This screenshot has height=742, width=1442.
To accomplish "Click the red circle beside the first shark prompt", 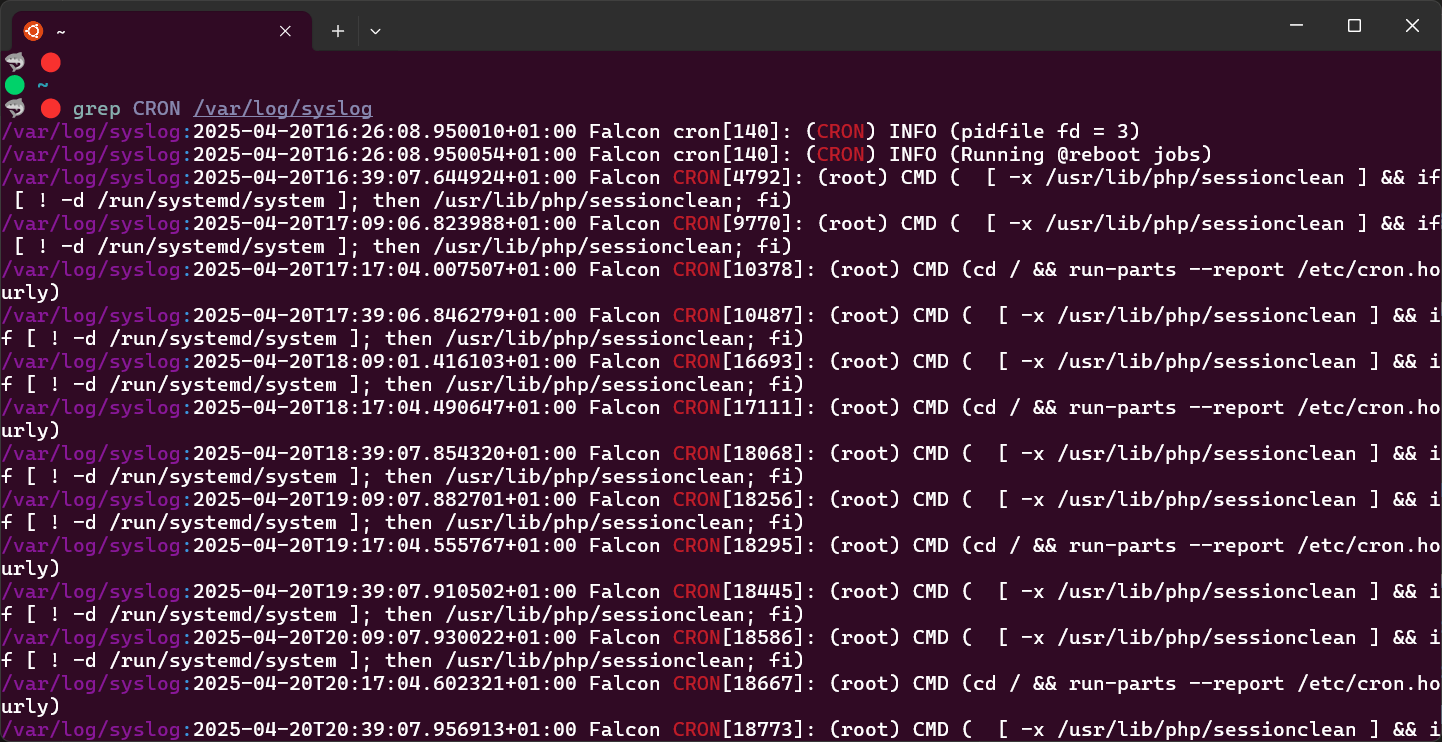I will [49, 62].
